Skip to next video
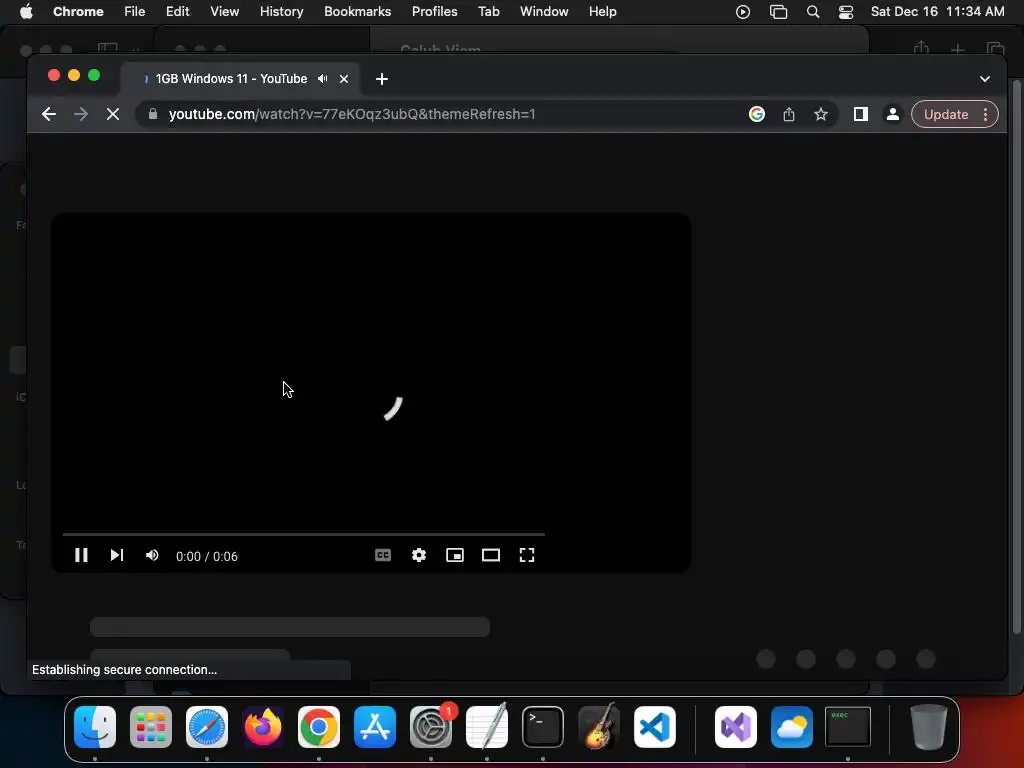Image resolution: width=1024 pixels, height=768 pixels. point(117,555)
